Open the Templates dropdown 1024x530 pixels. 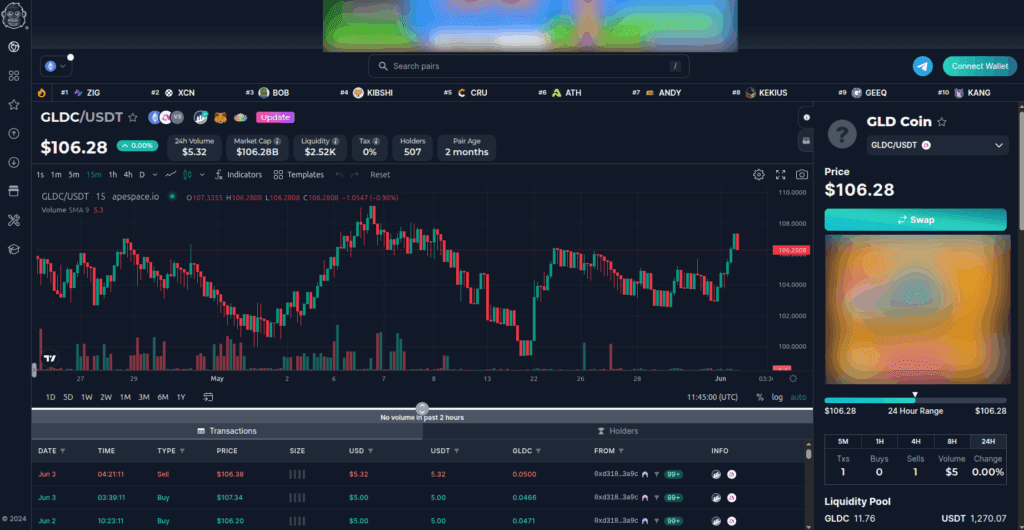(298, 174)
